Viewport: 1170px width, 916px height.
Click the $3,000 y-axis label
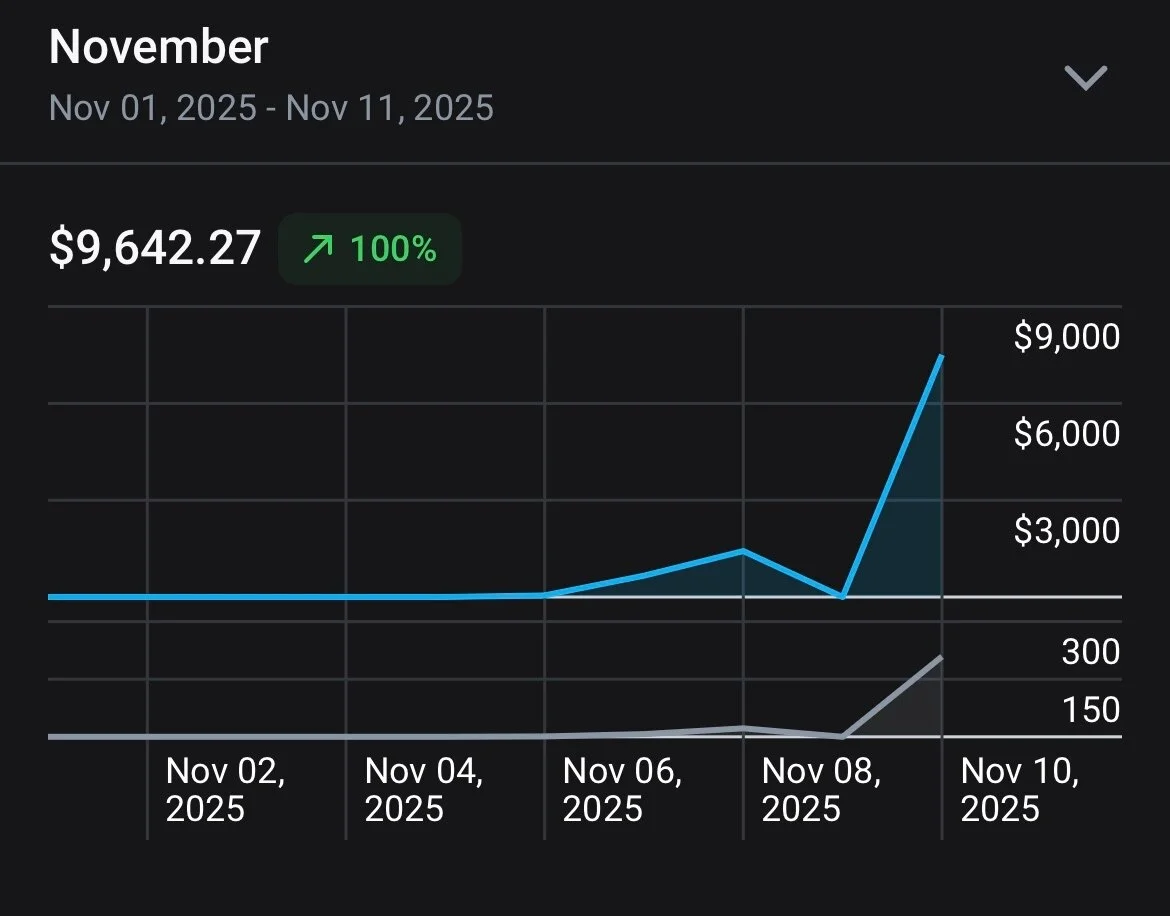pos(1066,531)
